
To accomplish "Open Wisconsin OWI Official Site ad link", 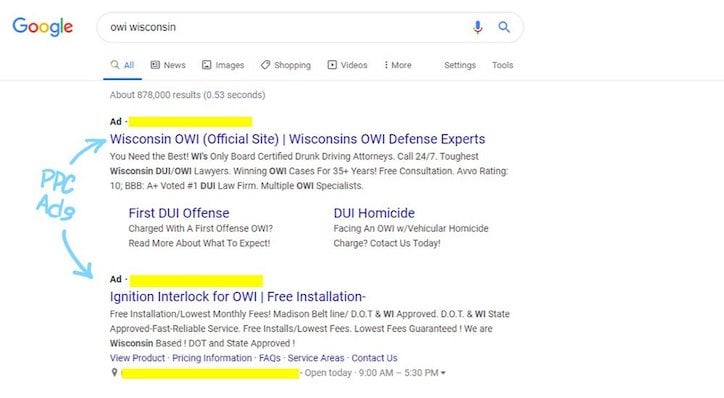I will click(297, 139).
